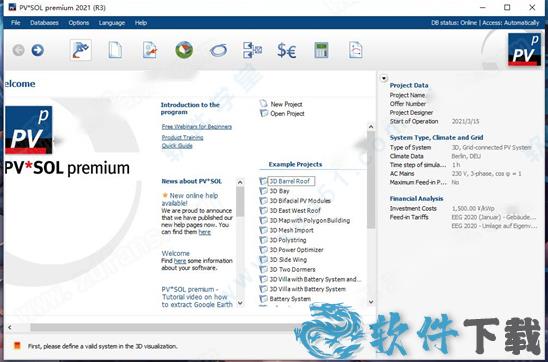Image resolution: width=548 pixels, height=362 pixels.
Task: Click the System Type, Climate and Grid heading
Action: [x=437, y=137]
